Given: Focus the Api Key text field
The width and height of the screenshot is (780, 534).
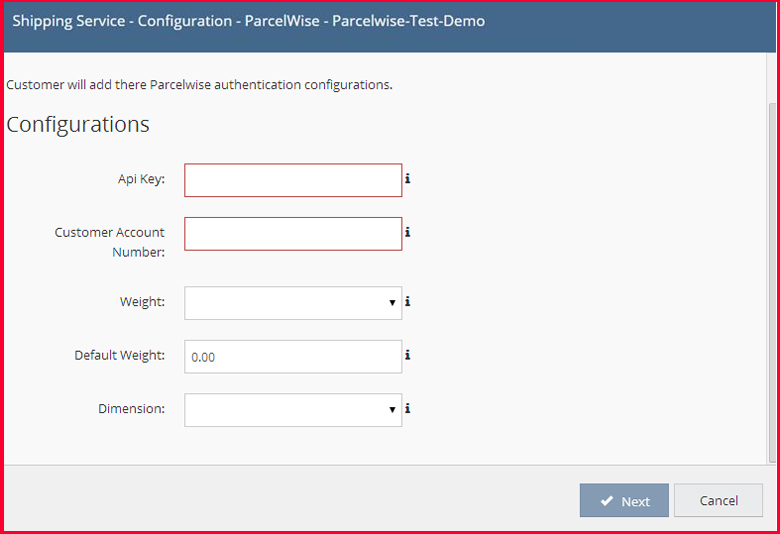Looking at the screenshot, I should click(x=293, y=180).
